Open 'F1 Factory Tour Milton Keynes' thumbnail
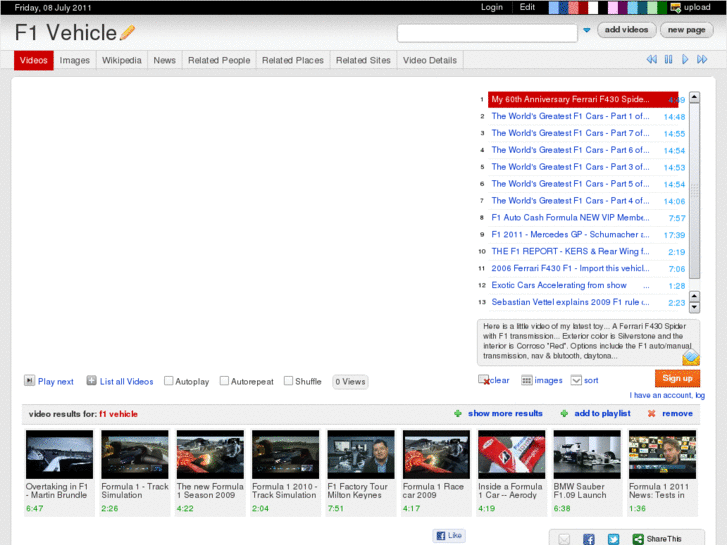This screenshot has width=727, height=545. (361, 454)
